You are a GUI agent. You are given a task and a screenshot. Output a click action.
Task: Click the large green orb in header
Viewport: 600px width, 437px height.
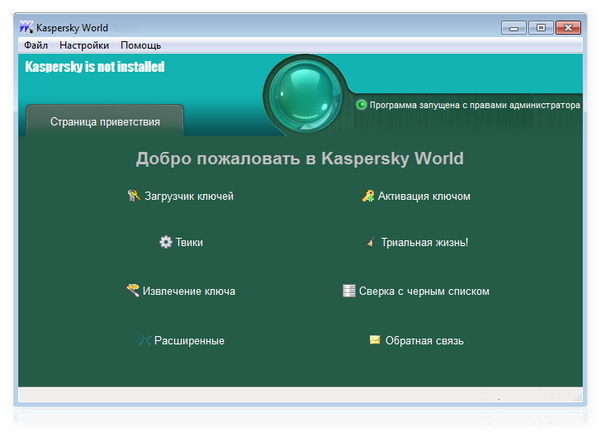(307, 98)
